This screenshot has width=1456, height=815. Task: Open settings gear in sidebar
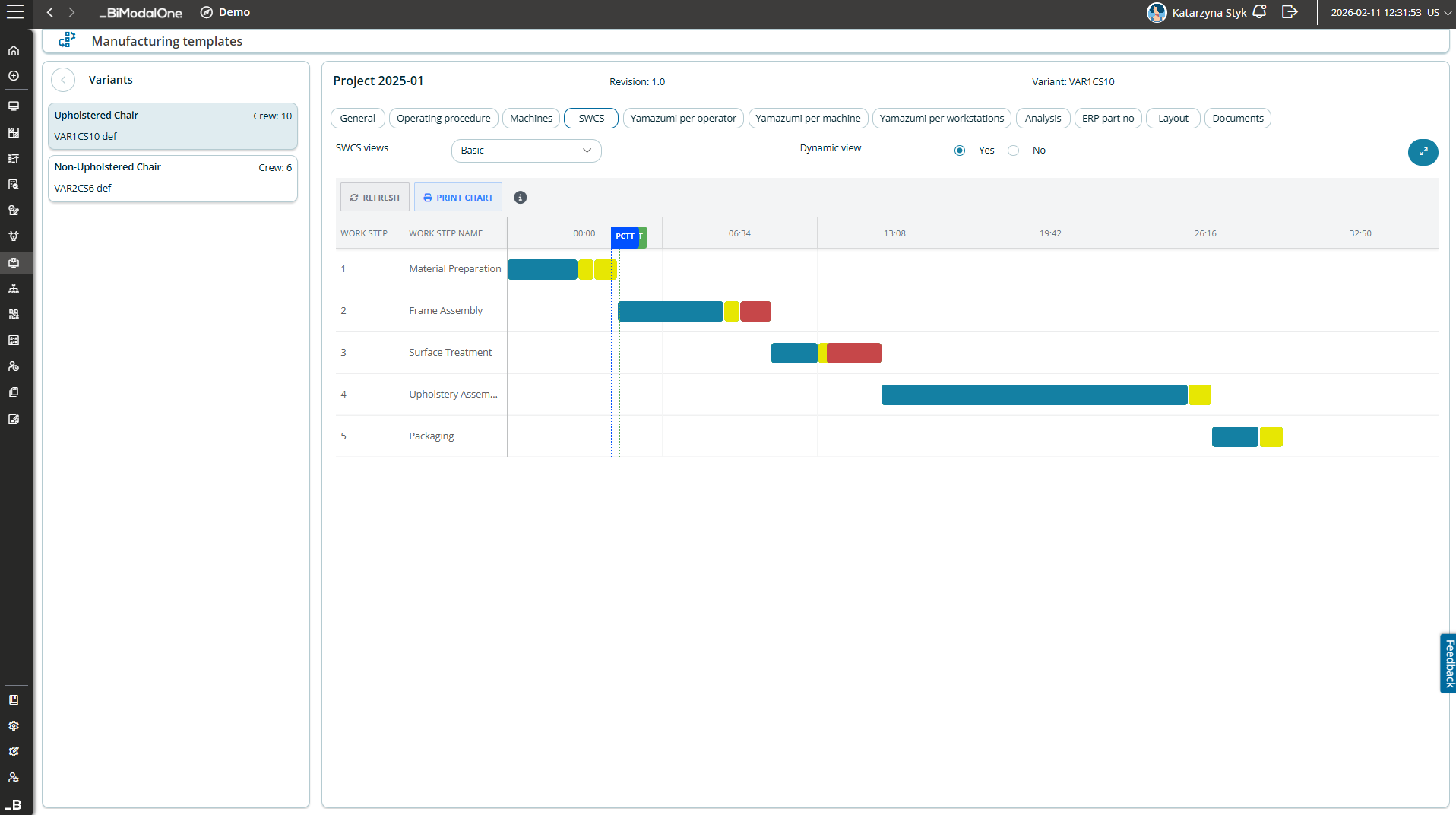14,725
